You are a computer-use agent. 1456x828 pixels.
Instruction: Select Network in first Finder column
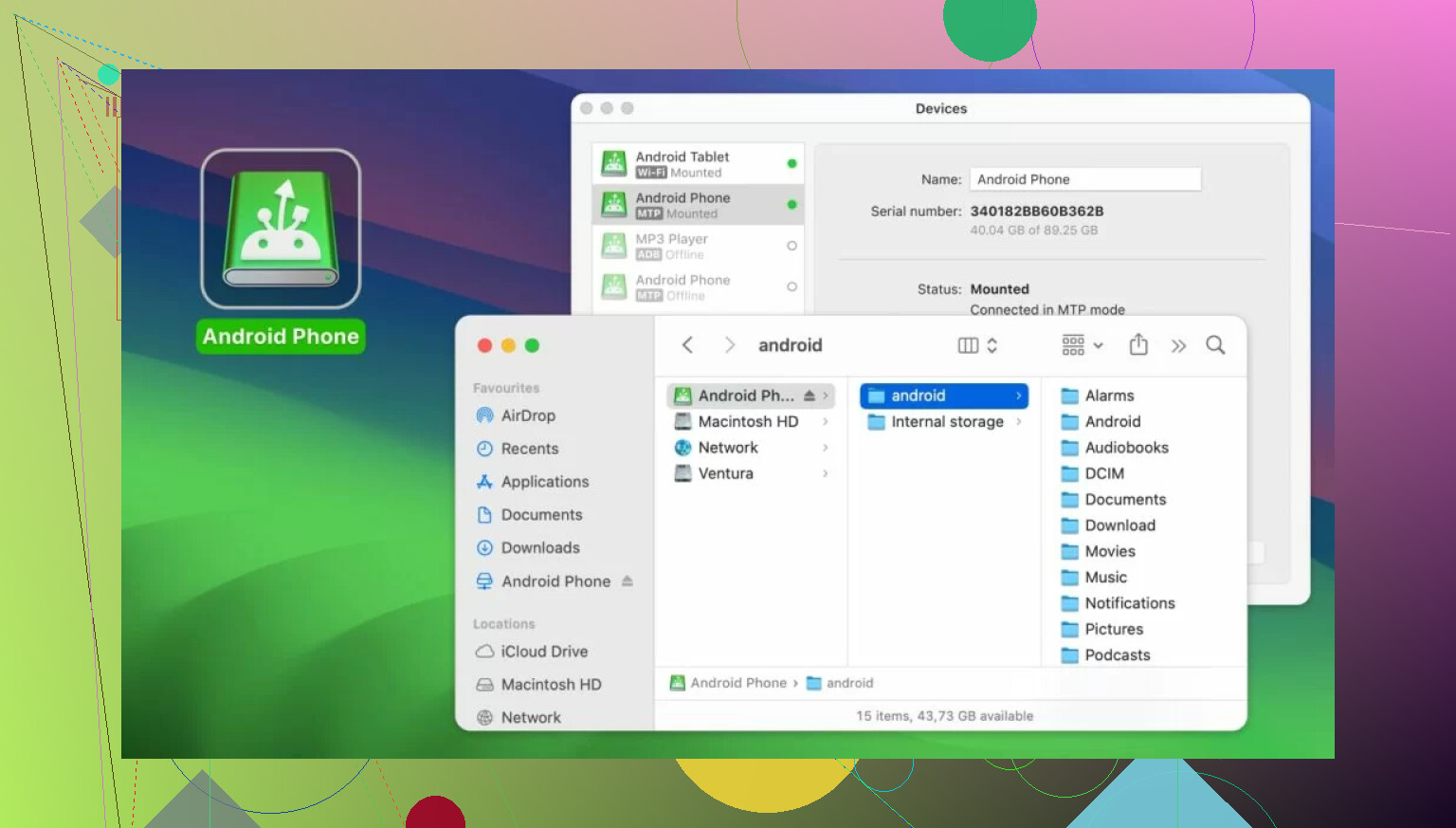tap(751, 448)
